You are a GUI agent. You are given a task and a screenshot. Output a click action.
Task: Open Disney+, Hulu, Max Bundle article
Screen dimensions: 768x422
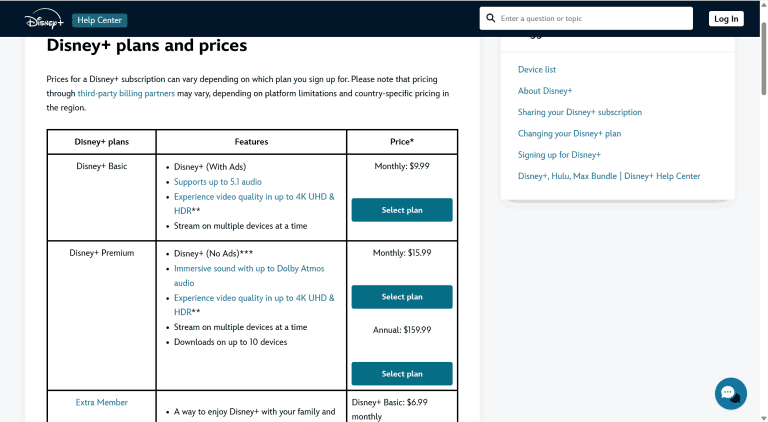pyautogui.click(x=609, y=176)
